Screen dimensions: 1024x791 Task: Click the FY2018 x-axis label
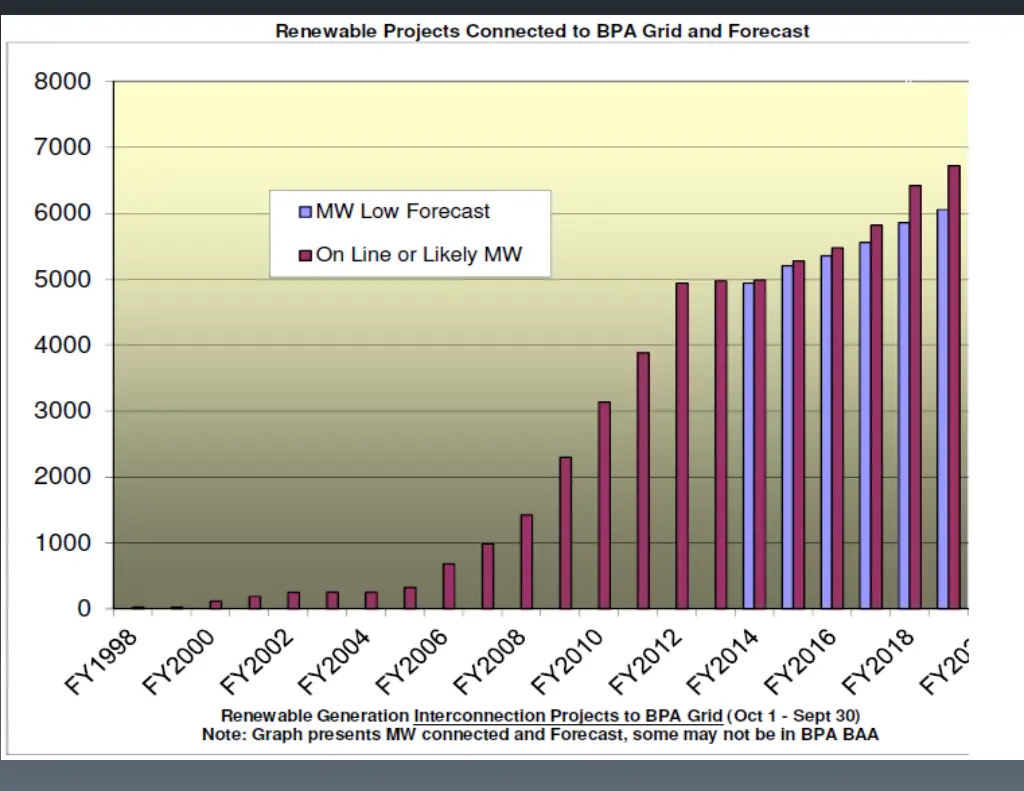(878, 661)
